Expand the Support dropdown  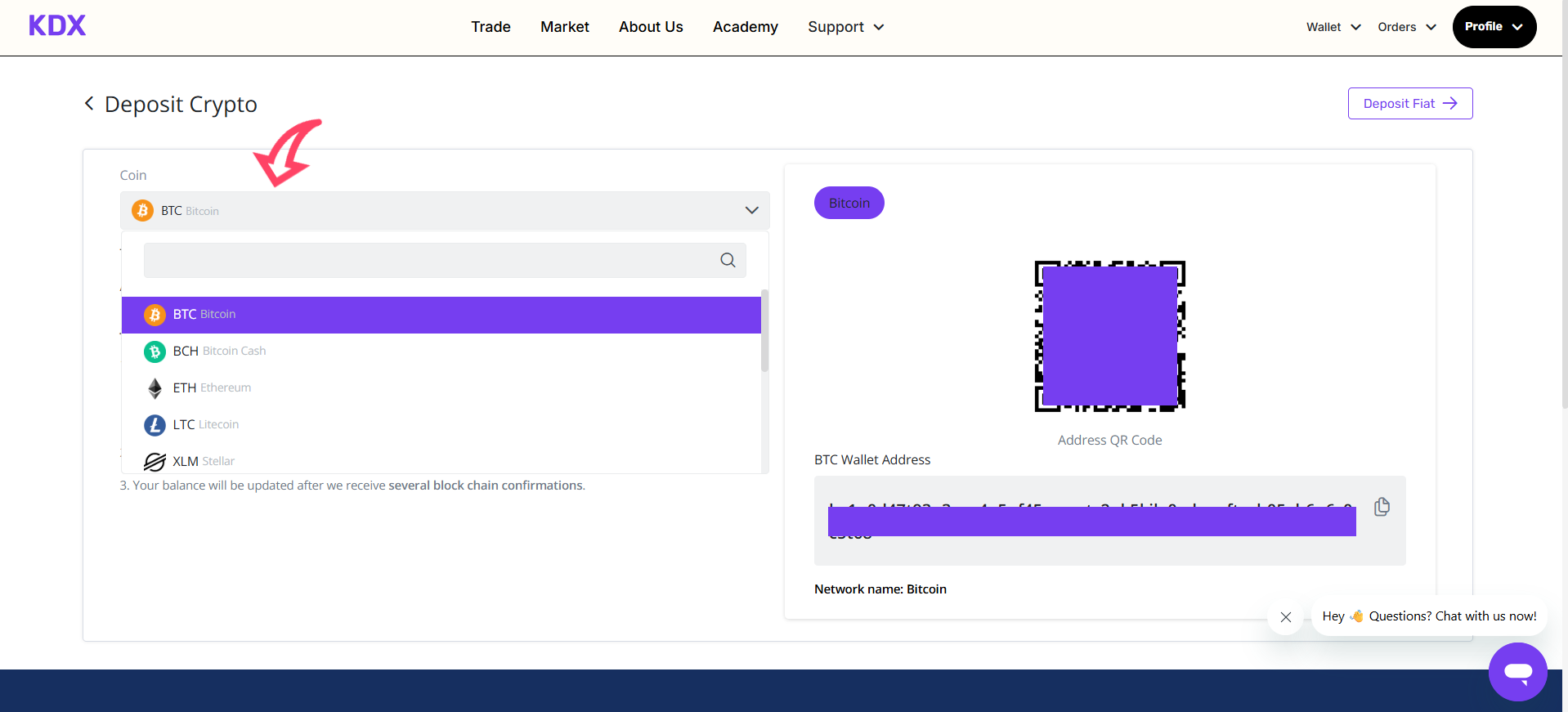tap(846, 27)
